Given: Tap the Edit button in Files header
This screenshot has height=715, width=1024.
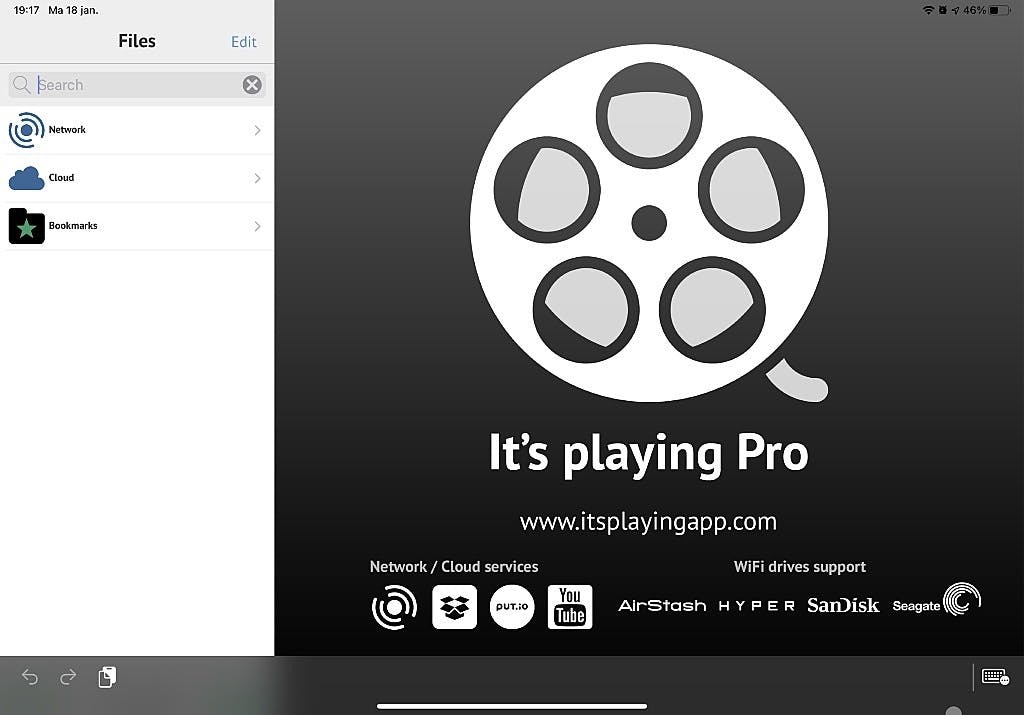Looking at the screenshot, I should [x=244, y=42].
